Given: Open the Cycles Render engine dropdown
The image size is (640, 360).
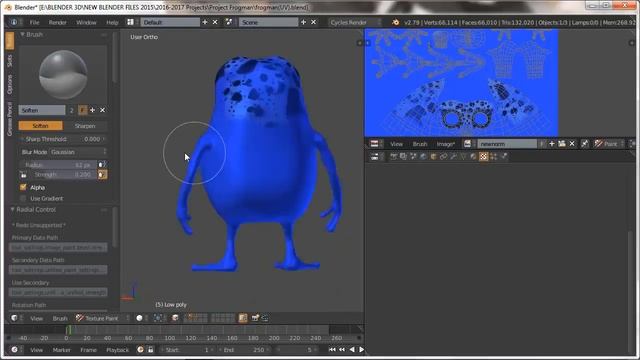Looking at the screenshot, I should 355,22.
